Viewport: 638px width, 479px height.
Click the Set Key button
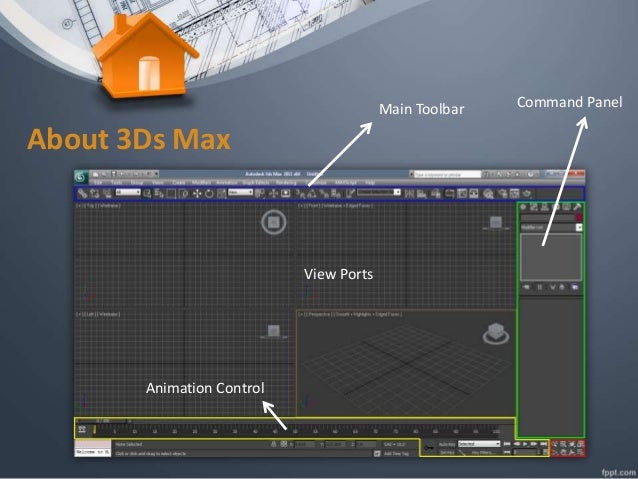[x=447, y=453]
